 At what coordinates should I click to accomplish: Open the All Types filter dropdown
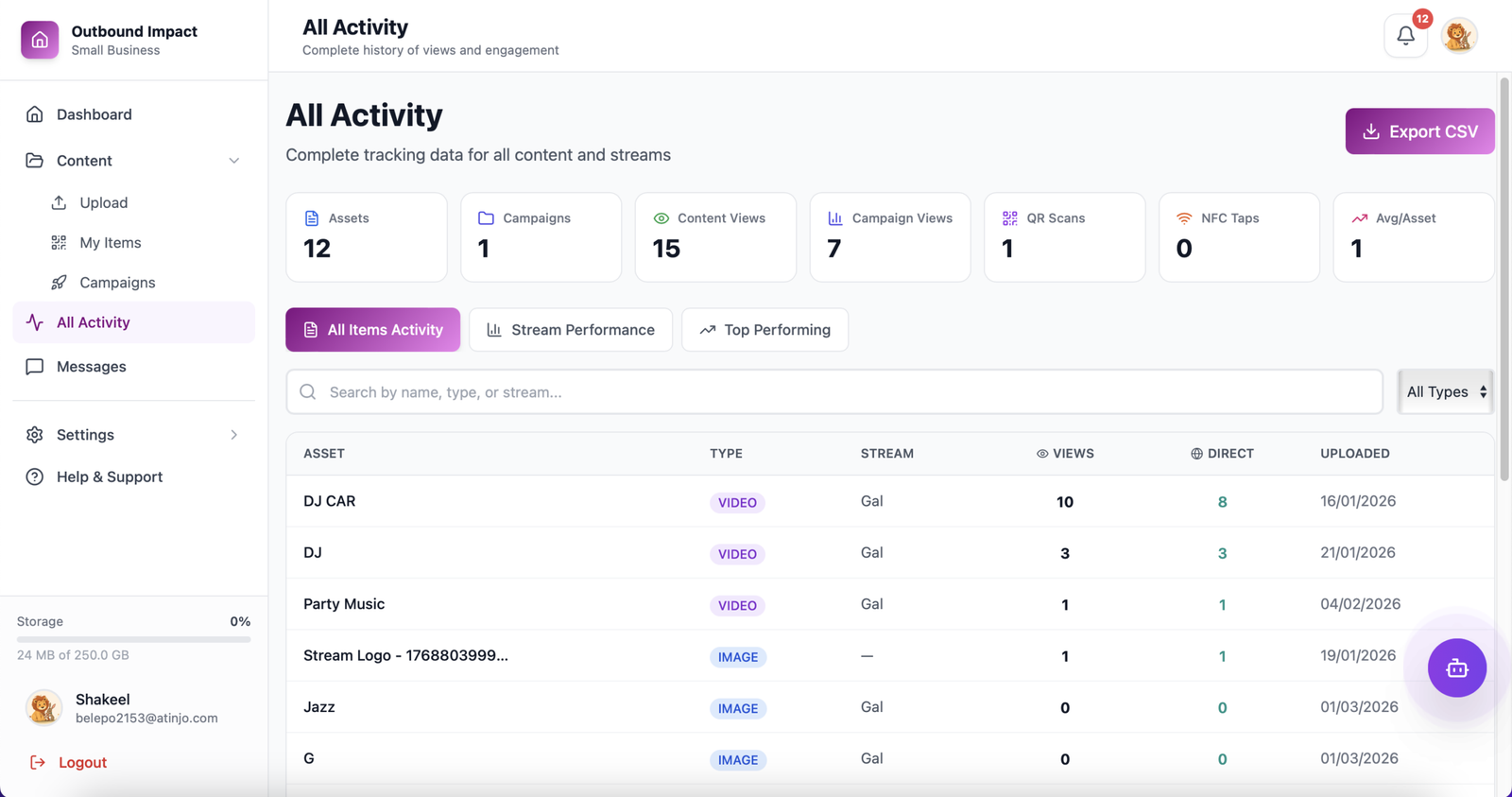tap(1445, 391)
